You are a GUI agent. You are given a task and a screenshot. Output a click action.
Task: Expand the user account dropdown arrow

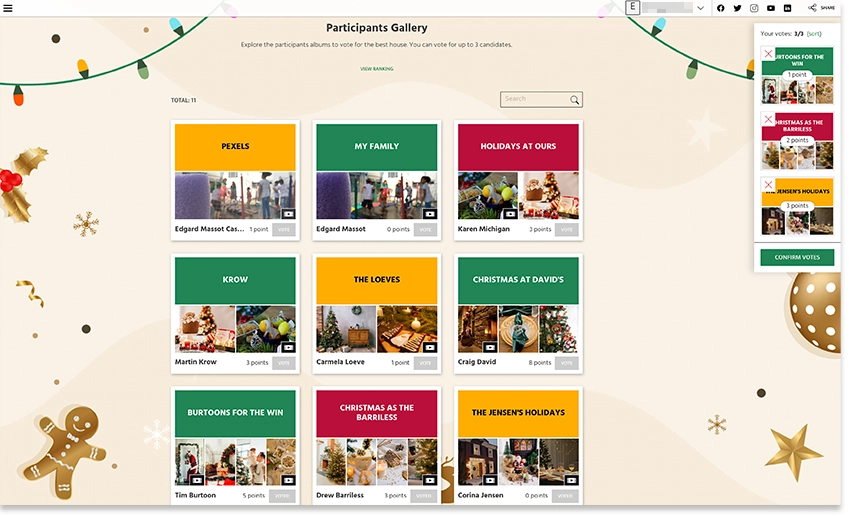pyautogui.click(x=700, y=8)
